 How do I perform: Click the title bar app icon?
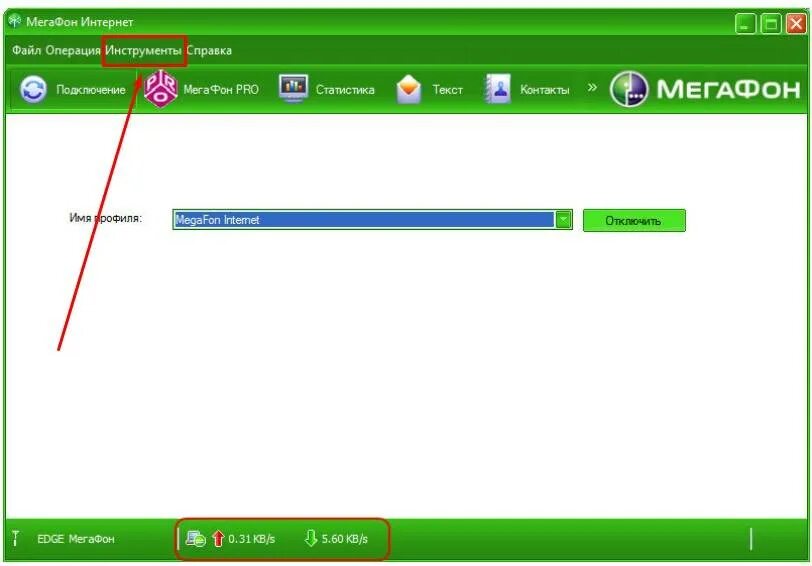pyautogui.click(x=14, y=21)
